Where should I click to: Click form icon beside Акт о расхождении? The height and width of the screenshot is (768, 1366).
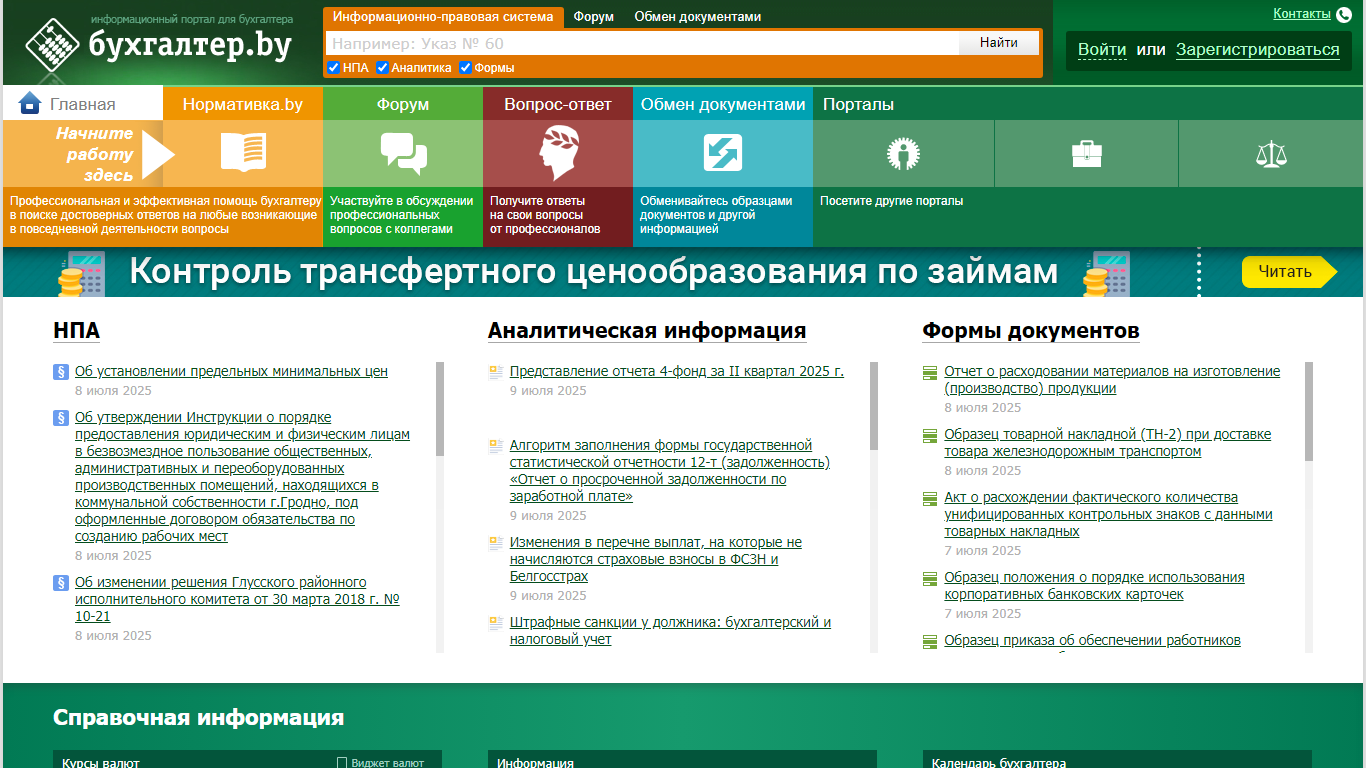[930, 499]
